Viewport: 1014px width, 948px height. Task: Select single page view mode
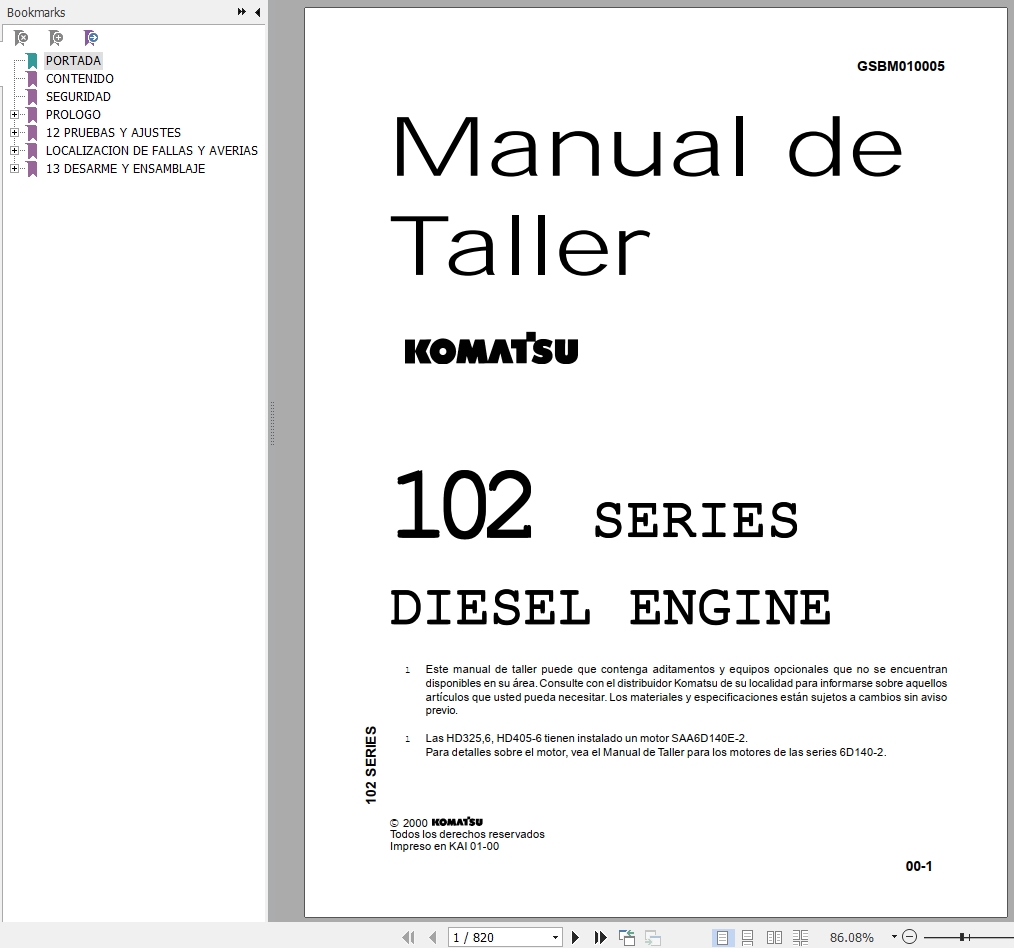pos(722,937)
